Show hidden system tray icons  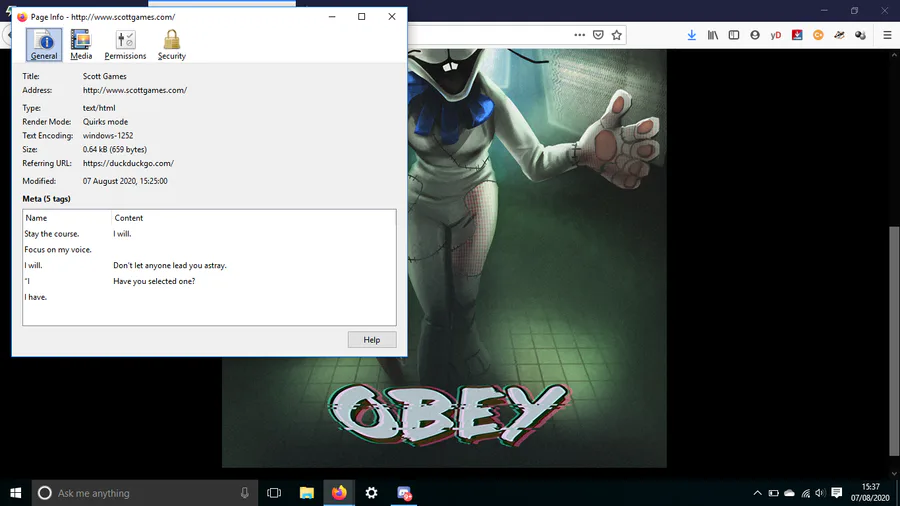pos(758,493)
